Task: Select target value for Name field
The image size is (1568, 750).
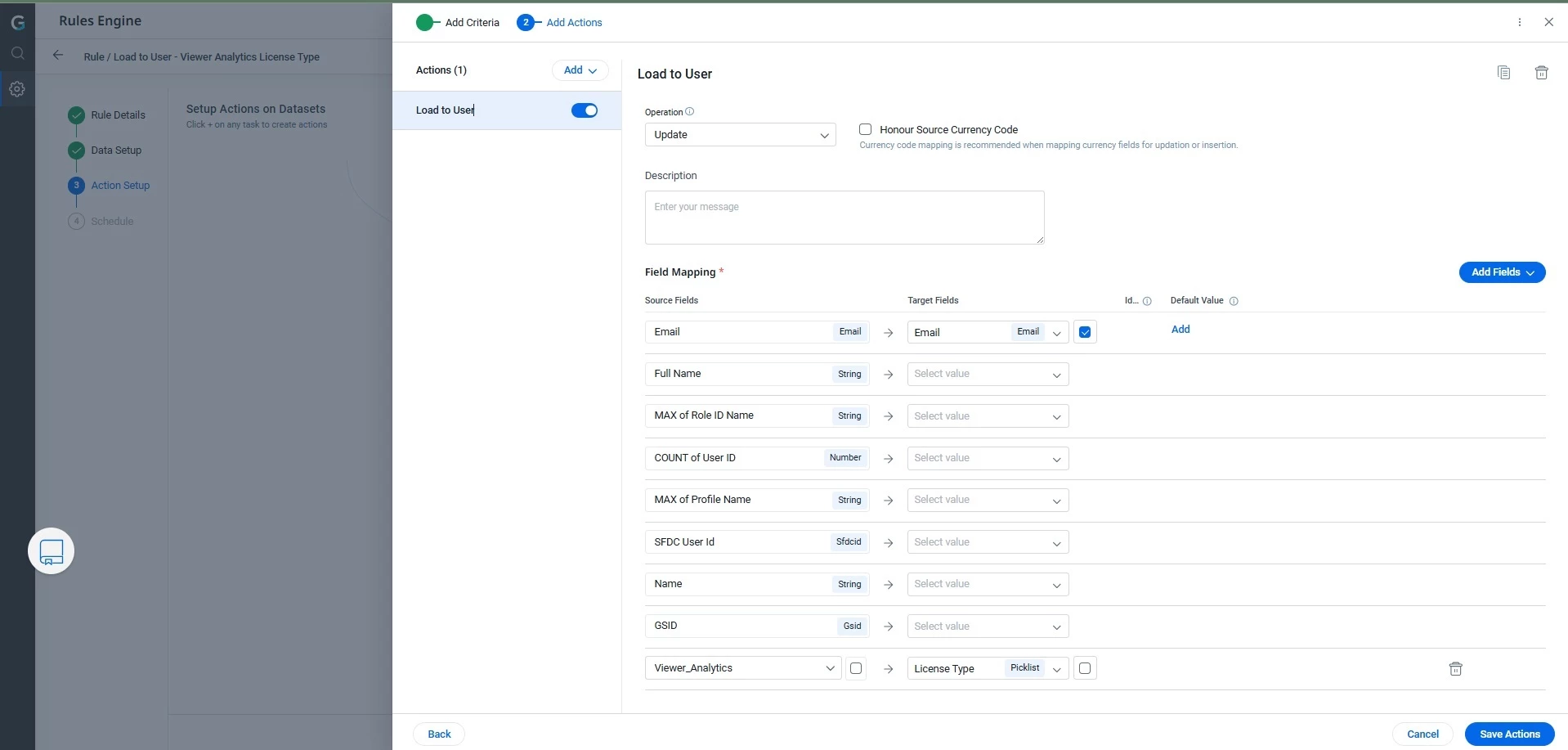Action: pos(988,585)
